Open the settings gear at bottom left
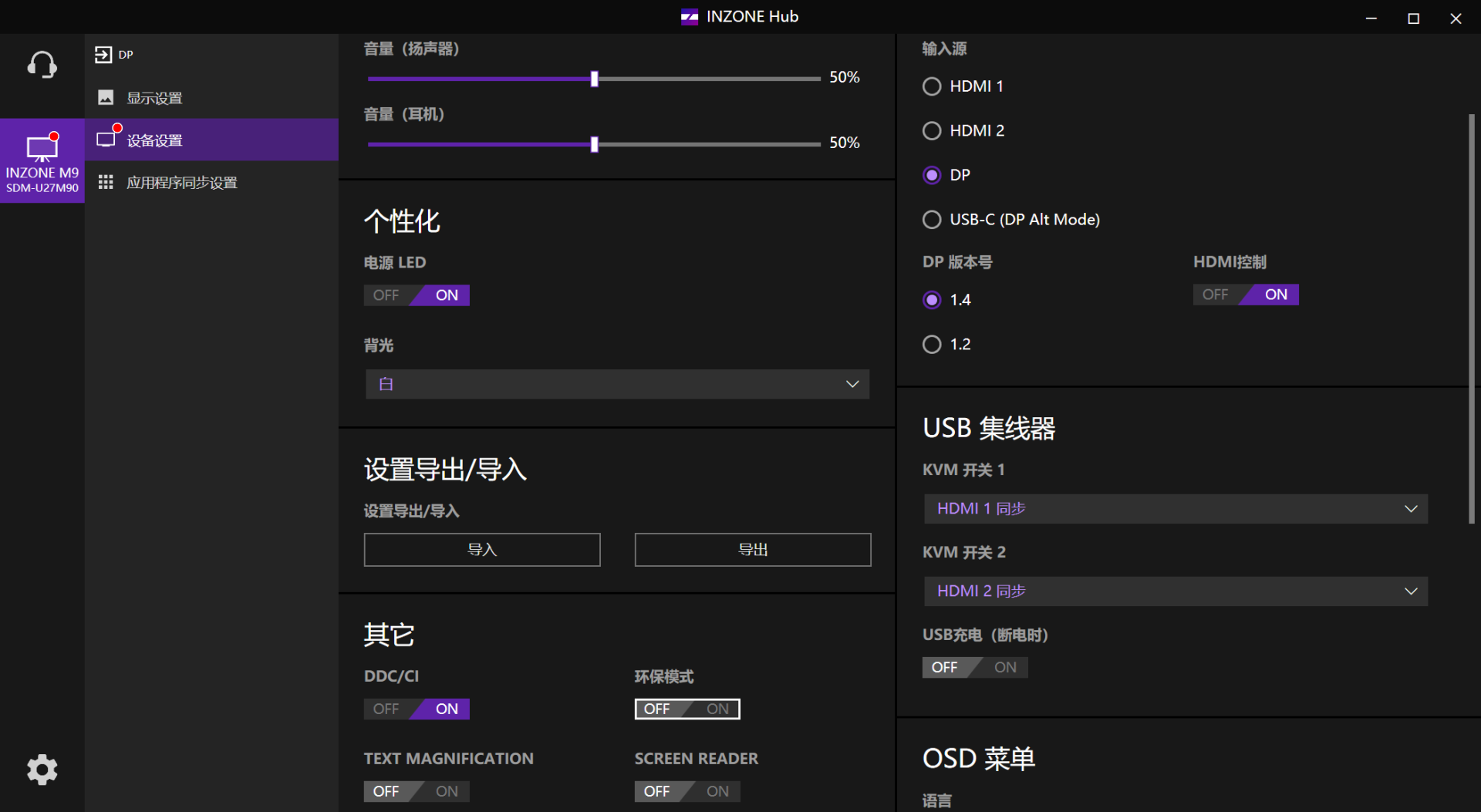This screenshot has height=812, width=1481. click(42, 769)
